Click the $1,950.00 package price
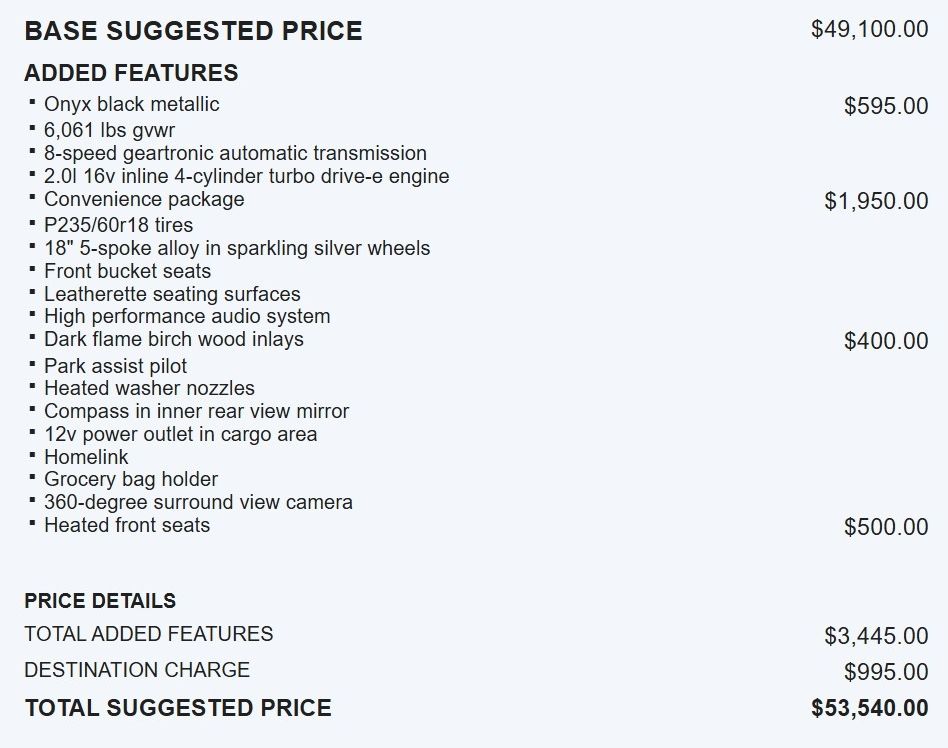The width and height of the screenshot is (948, 748). (876, 201)
